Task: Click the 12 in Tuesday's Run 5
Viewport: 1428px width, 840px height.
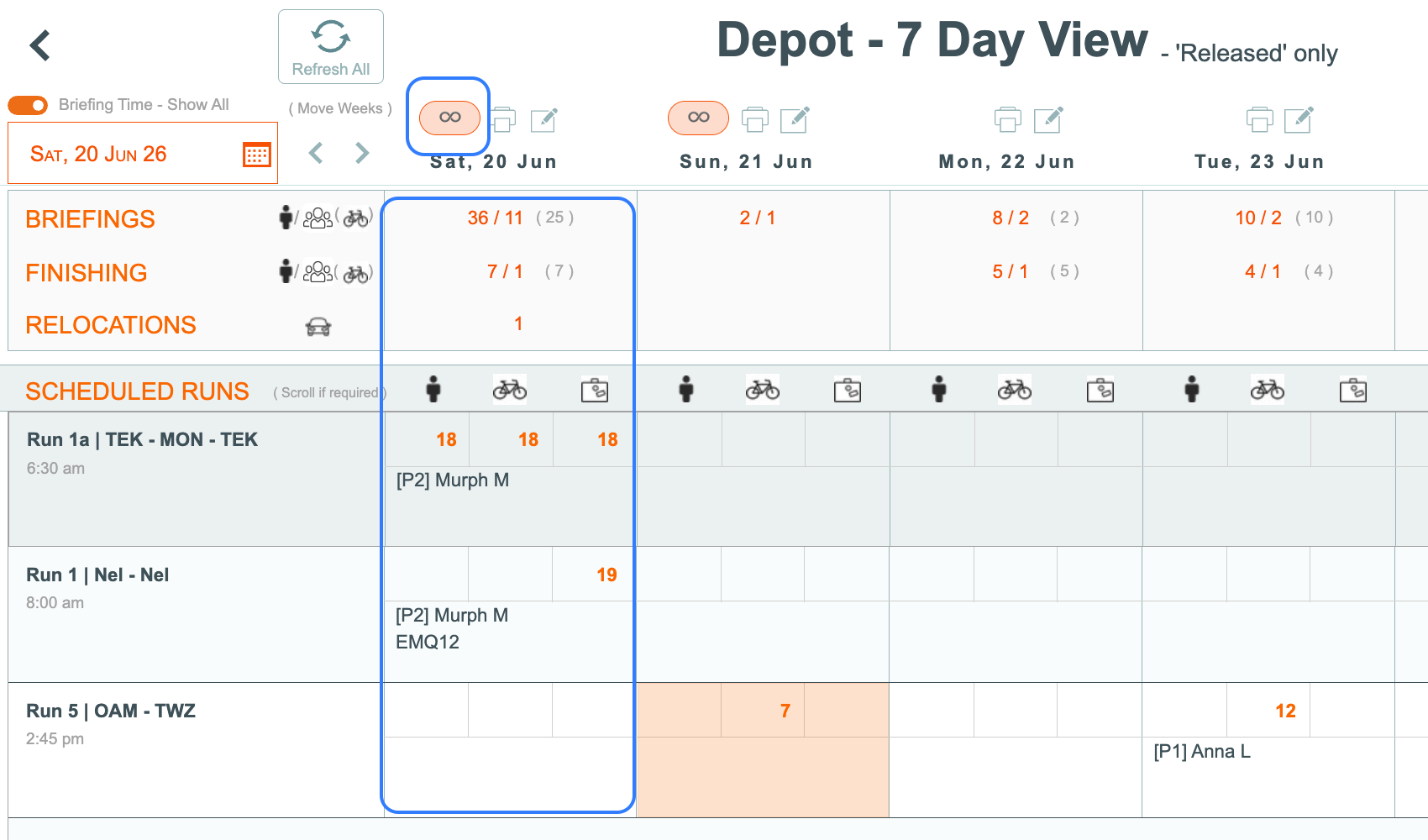Action: [1285, 711]
